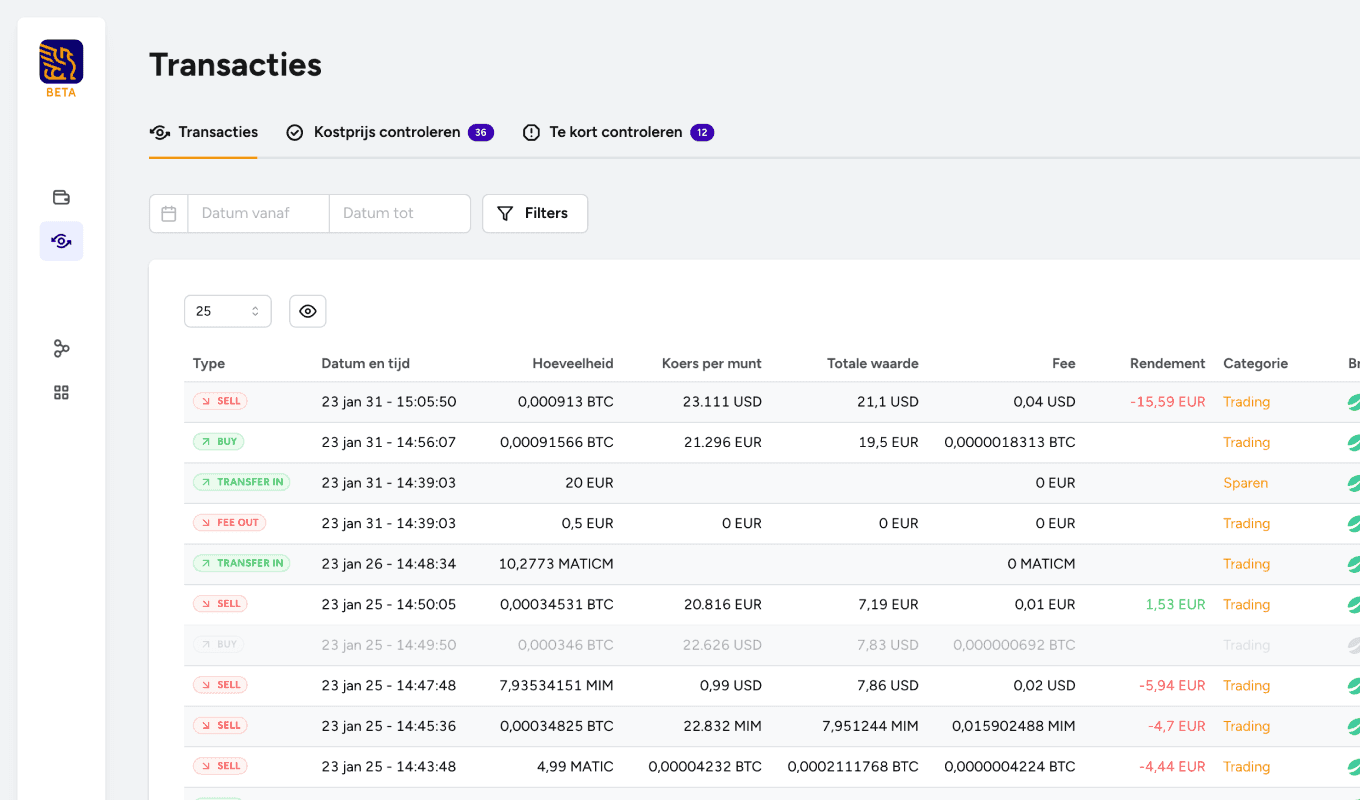Click the 12 badge on Te kort tab

pos(702,132)
